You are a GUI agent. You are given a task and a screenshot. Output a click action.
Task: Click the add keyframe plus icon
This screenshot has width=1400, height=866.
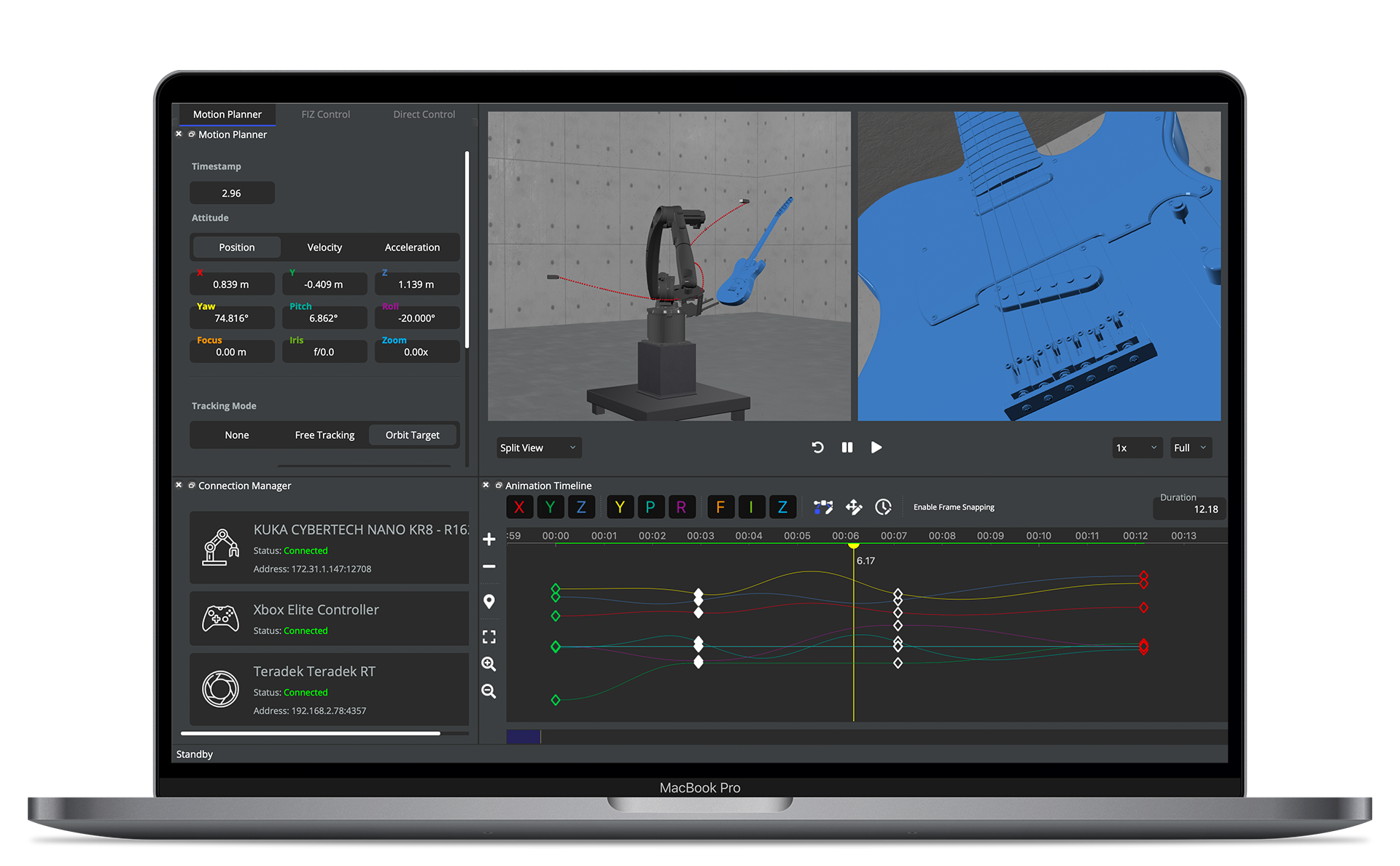pos(489,539)
